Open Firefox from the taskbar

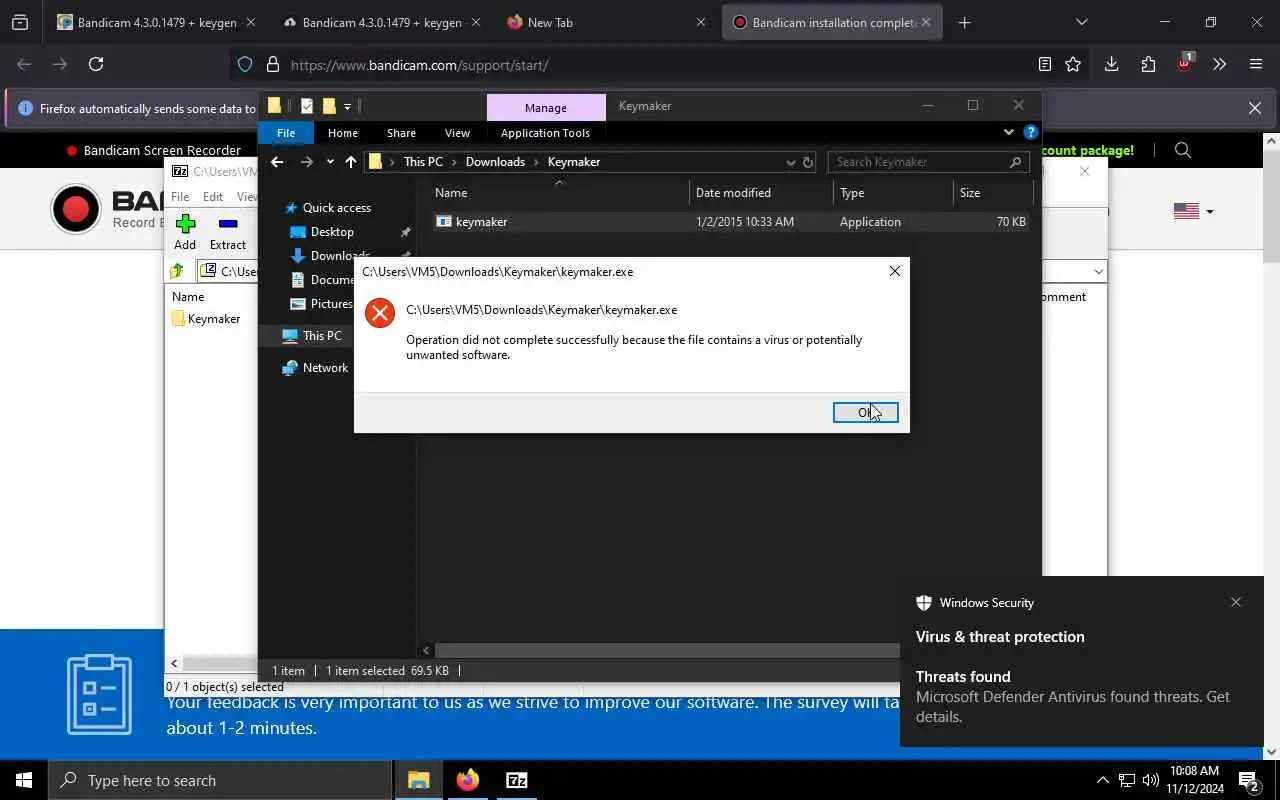467,780
